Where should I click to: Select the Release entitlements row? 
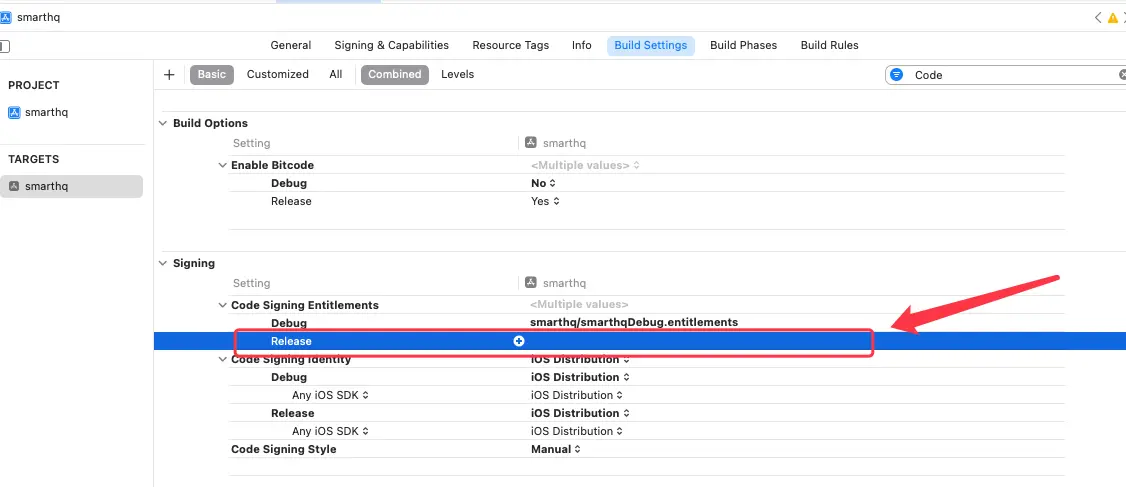(x=640, y=341)
